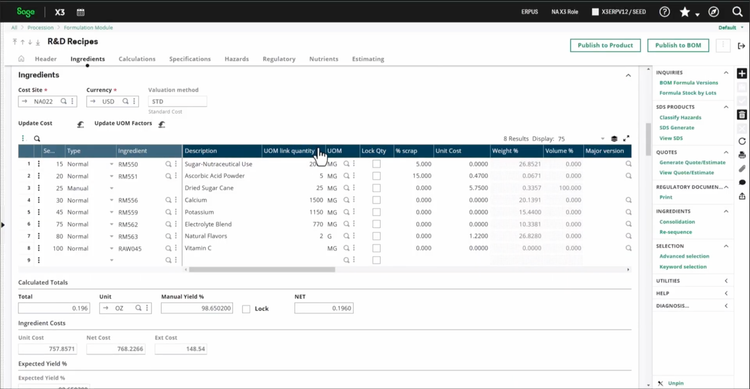Toggle Lock Qty for Dried Sugar Cane
This screenshot has width=750, height=389.
click(x=376, y=188)
